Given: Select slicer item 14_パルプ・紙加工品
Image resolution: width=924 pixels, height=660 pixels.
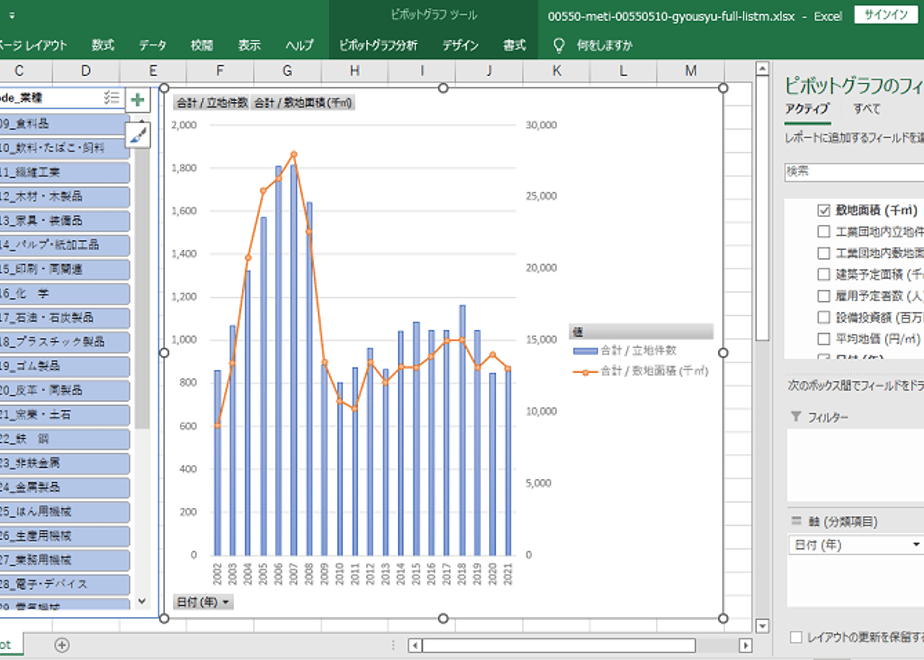Looking at the screenshot, I should [x=64, y=245].
